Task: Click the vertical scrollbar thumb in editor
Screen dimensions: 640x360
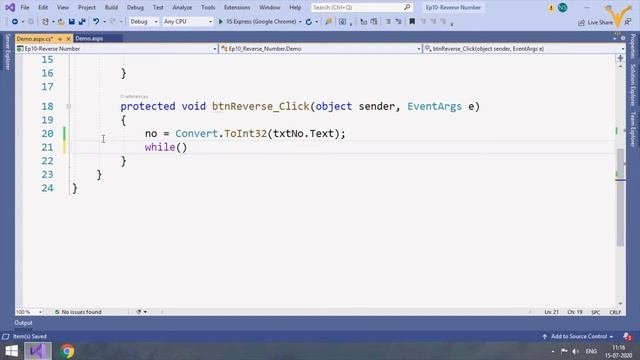Action: pyautogui.click(x=620, y=198)
